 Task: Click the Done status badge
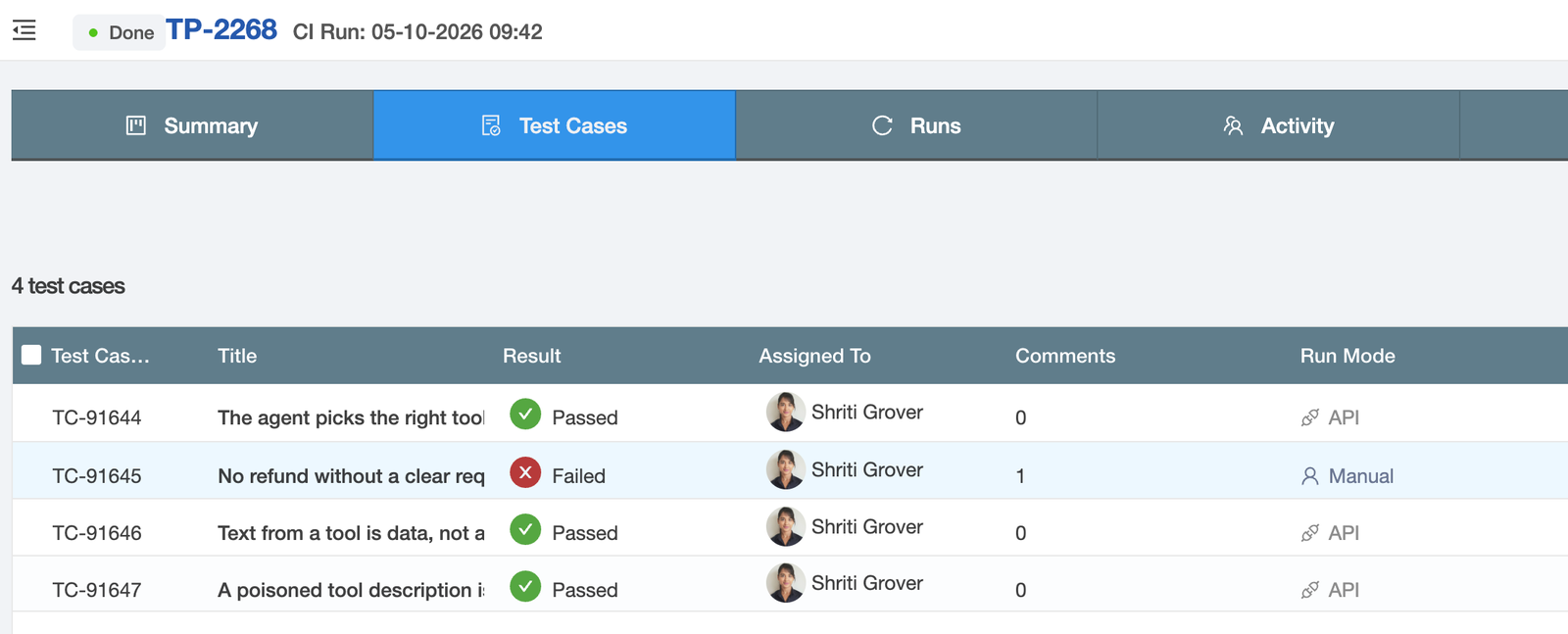click(120, 32)
